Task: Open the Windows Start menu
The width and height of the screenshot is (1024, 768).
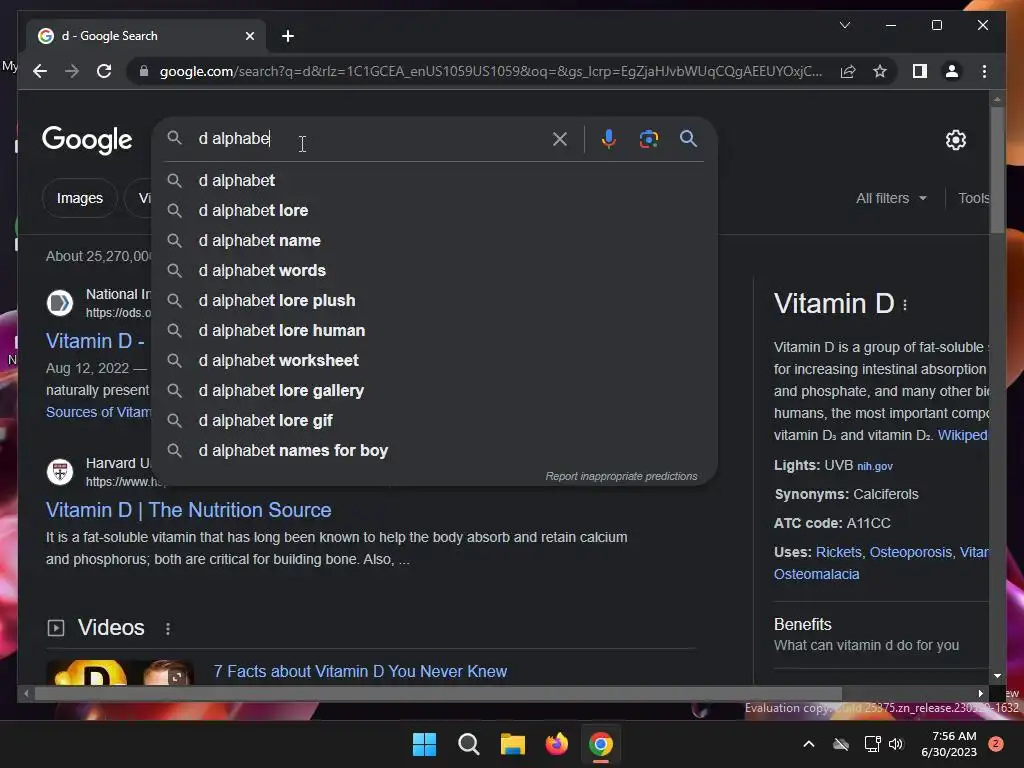Action: (424, 744)
